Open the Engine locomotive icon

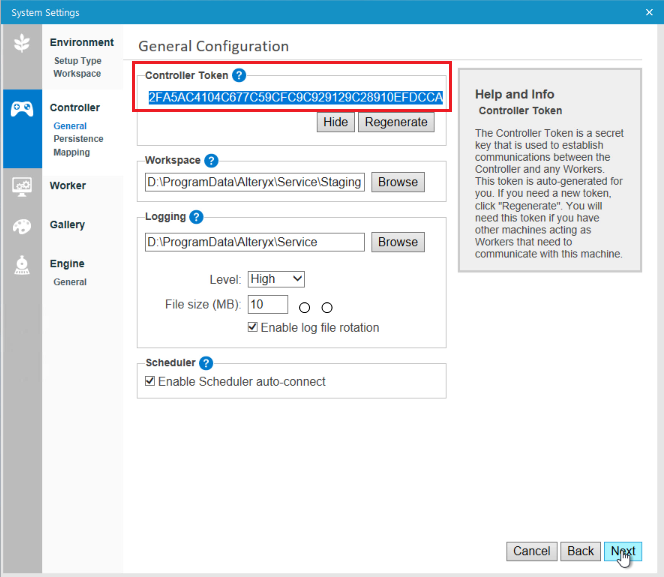click(x=22, y=265)
